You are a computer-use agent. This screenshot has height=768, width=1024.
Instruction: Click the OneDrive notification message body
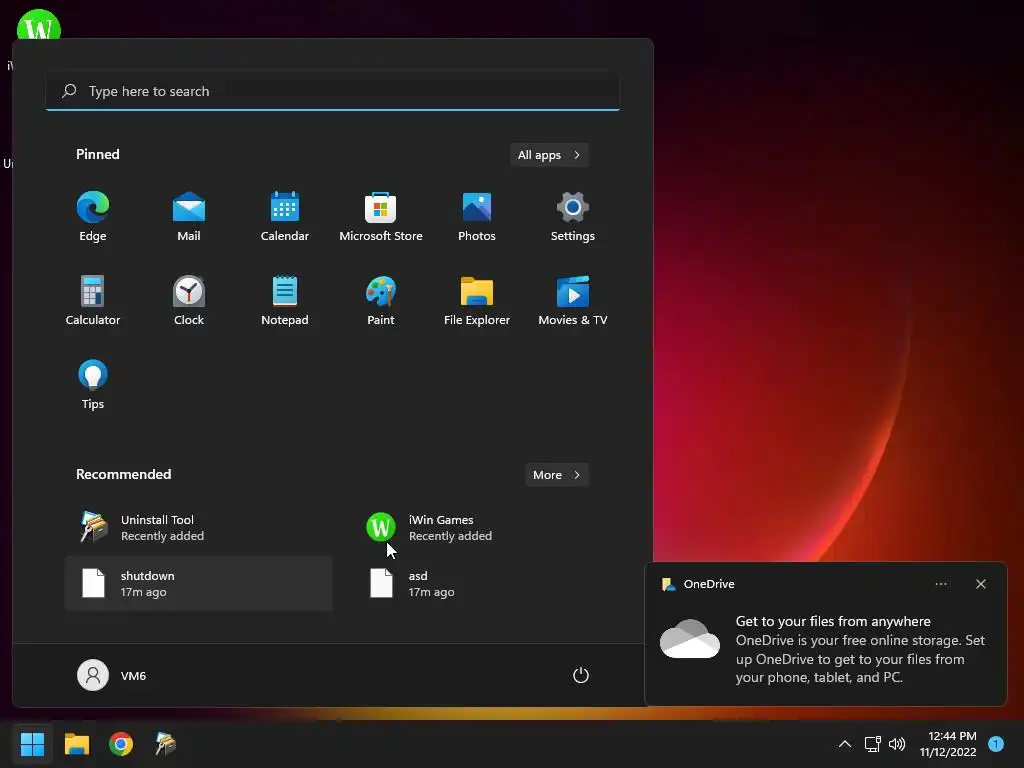point(860,649)
